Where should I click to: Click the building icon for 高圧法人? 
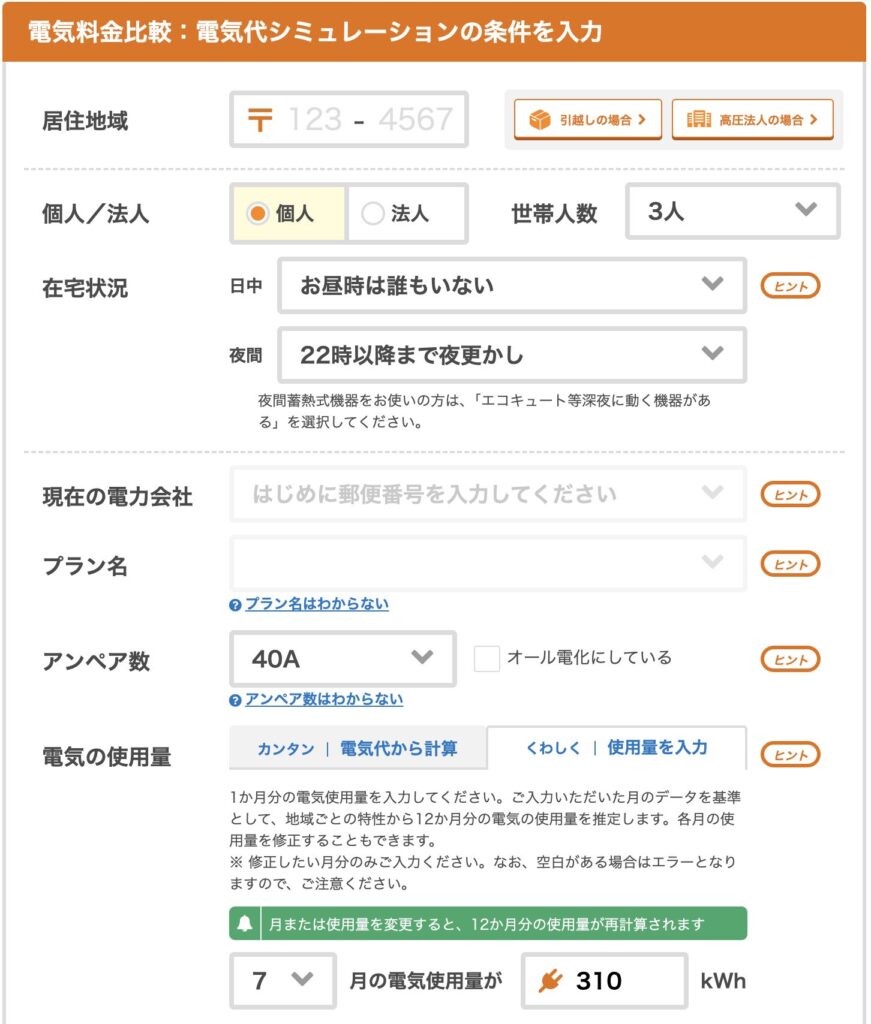699,119
